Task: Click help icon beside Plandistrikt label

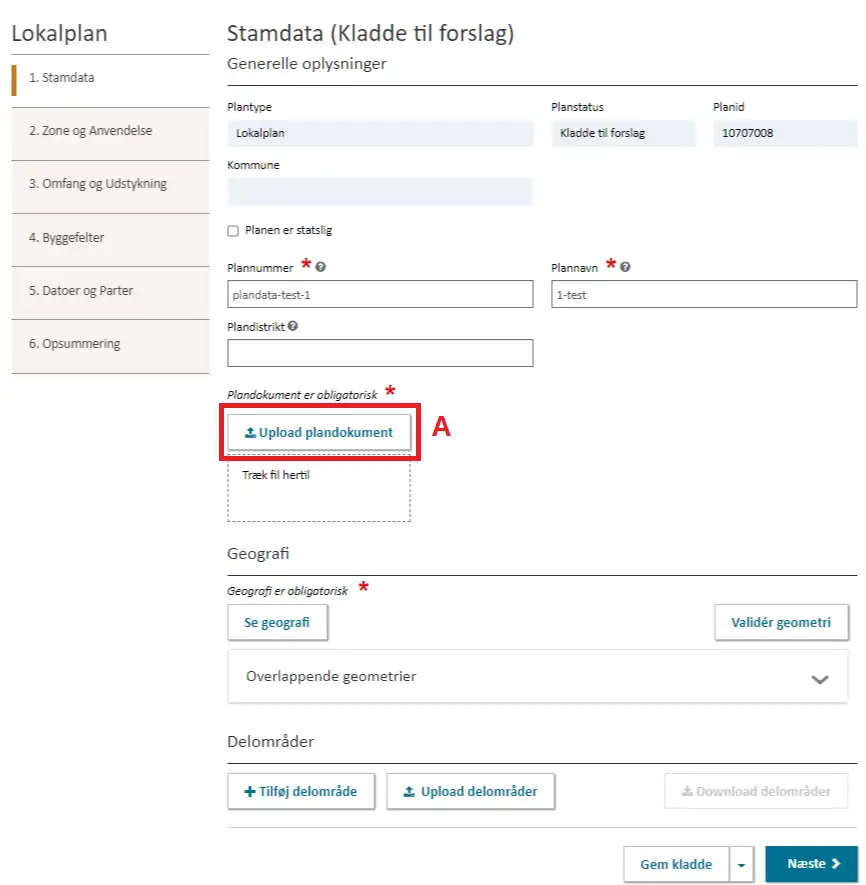Action: [x=293, y=326]
